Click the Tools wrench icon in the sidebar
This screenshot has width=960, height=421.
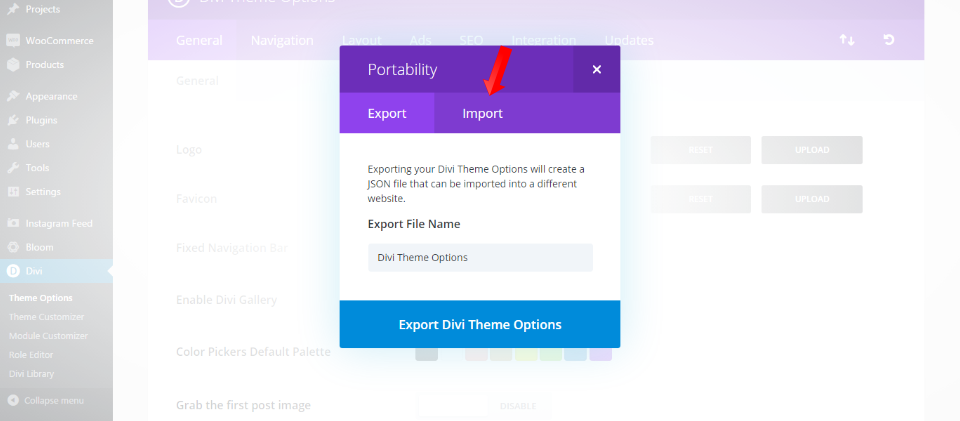point(13,168)
